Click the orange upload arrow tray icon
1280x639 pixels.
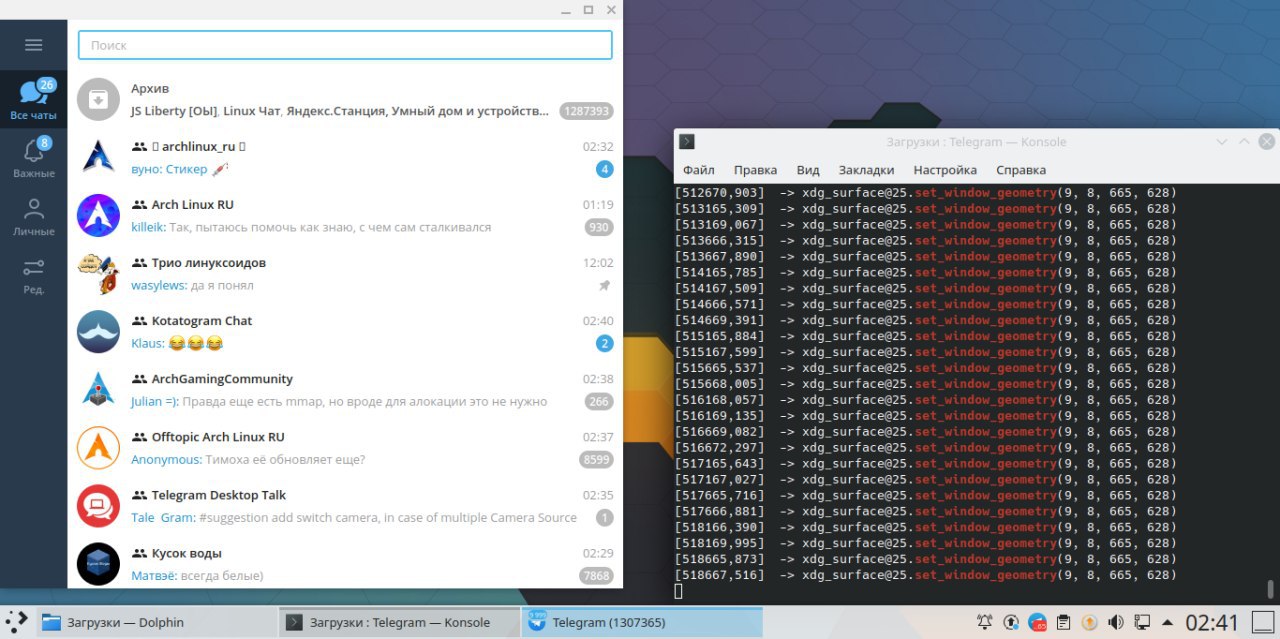point(1090,622)
